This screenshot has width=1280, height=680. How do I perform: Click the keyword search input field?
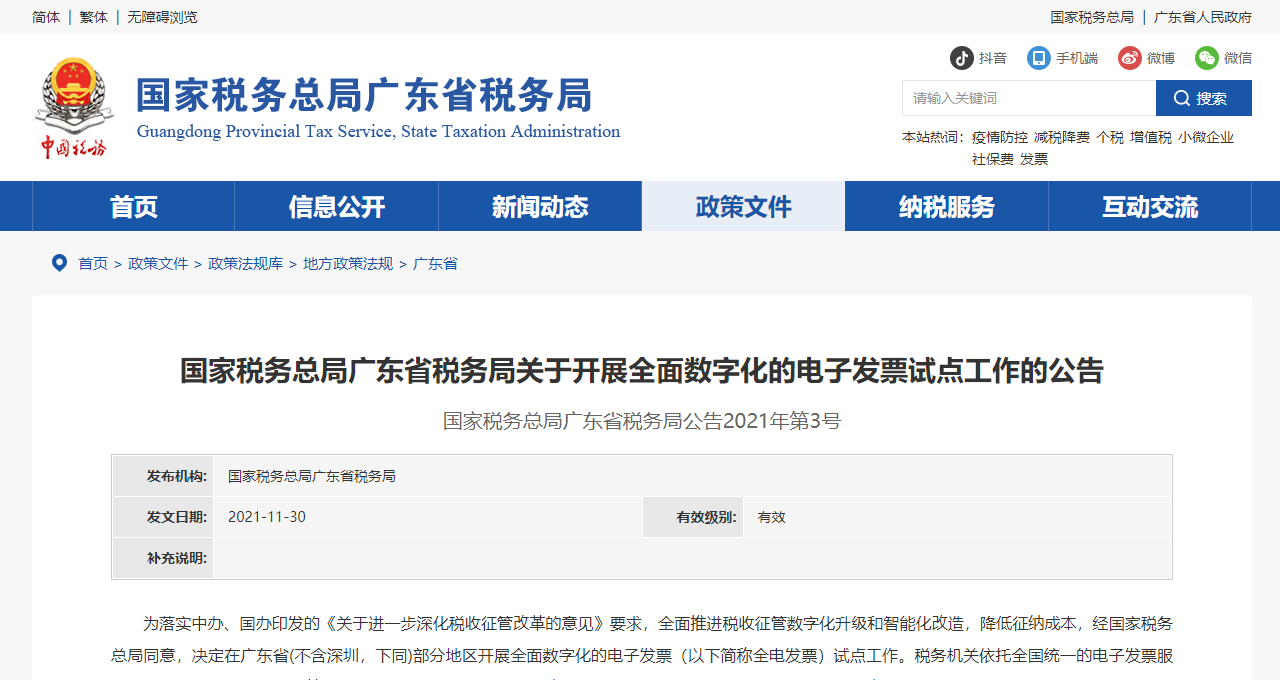[x=1028, y=98]
